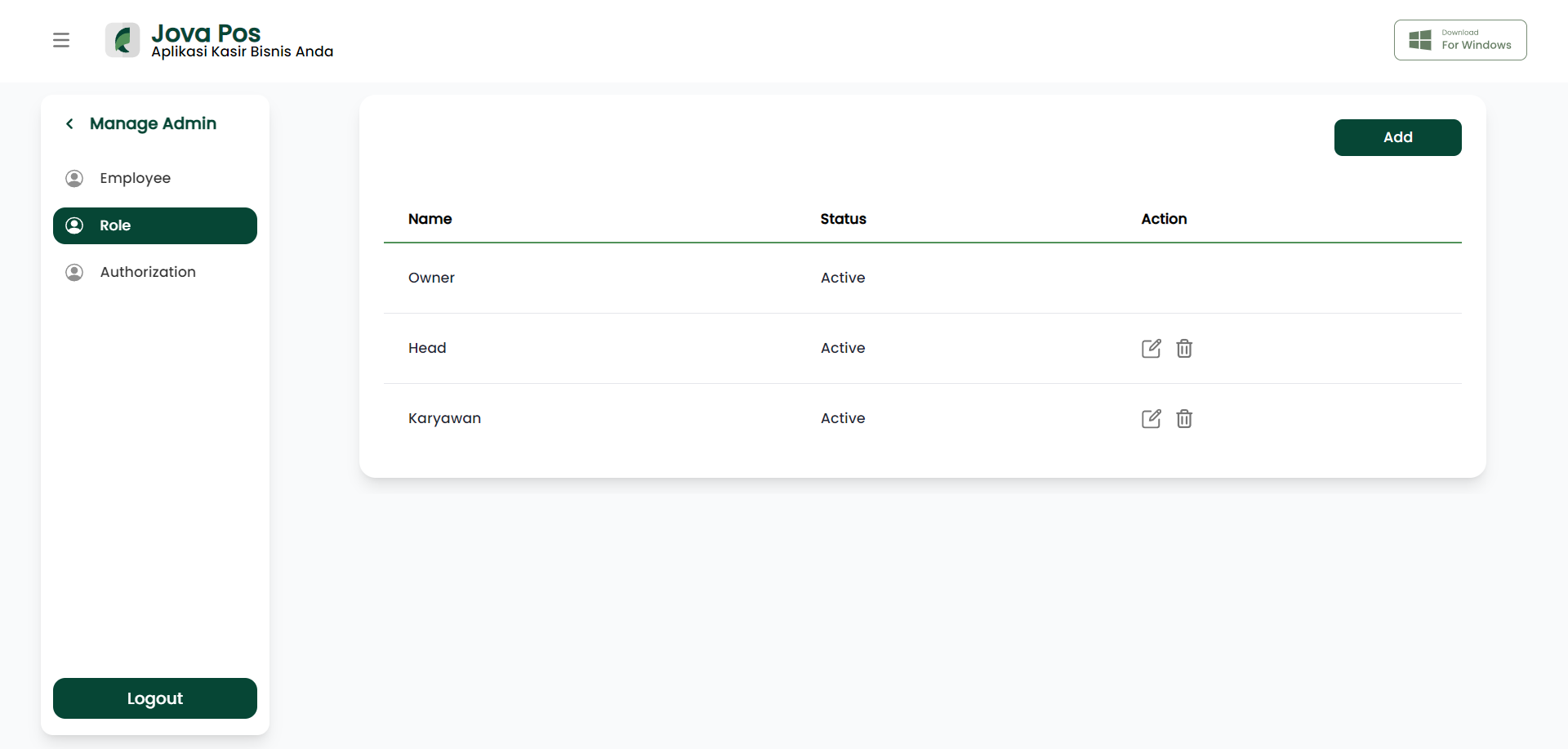Click Active status of Owner
Viewport: 1568px width, 749px height.
coord(843,278)
